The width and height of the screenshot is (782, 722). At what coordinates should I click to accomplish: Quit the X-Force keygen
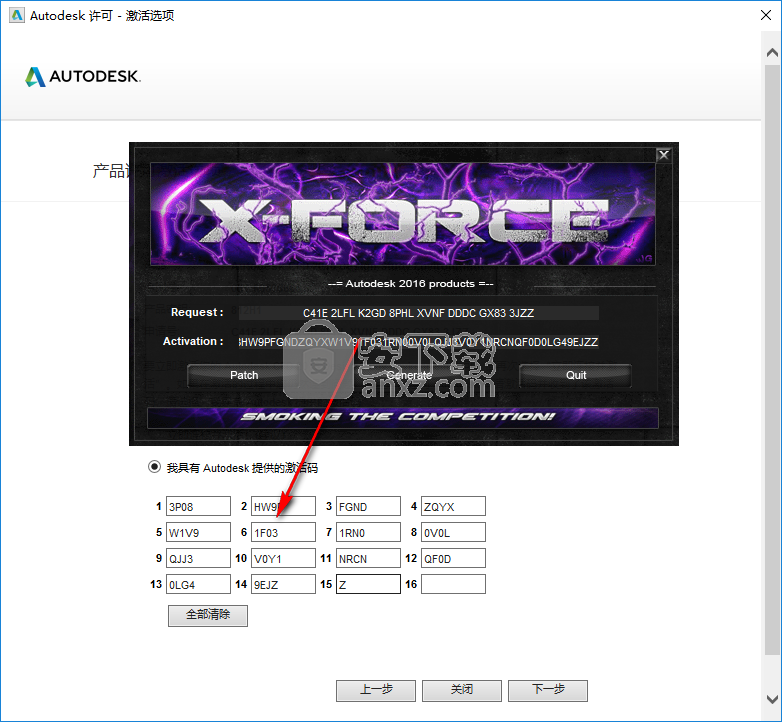click(x=576, y=375)
